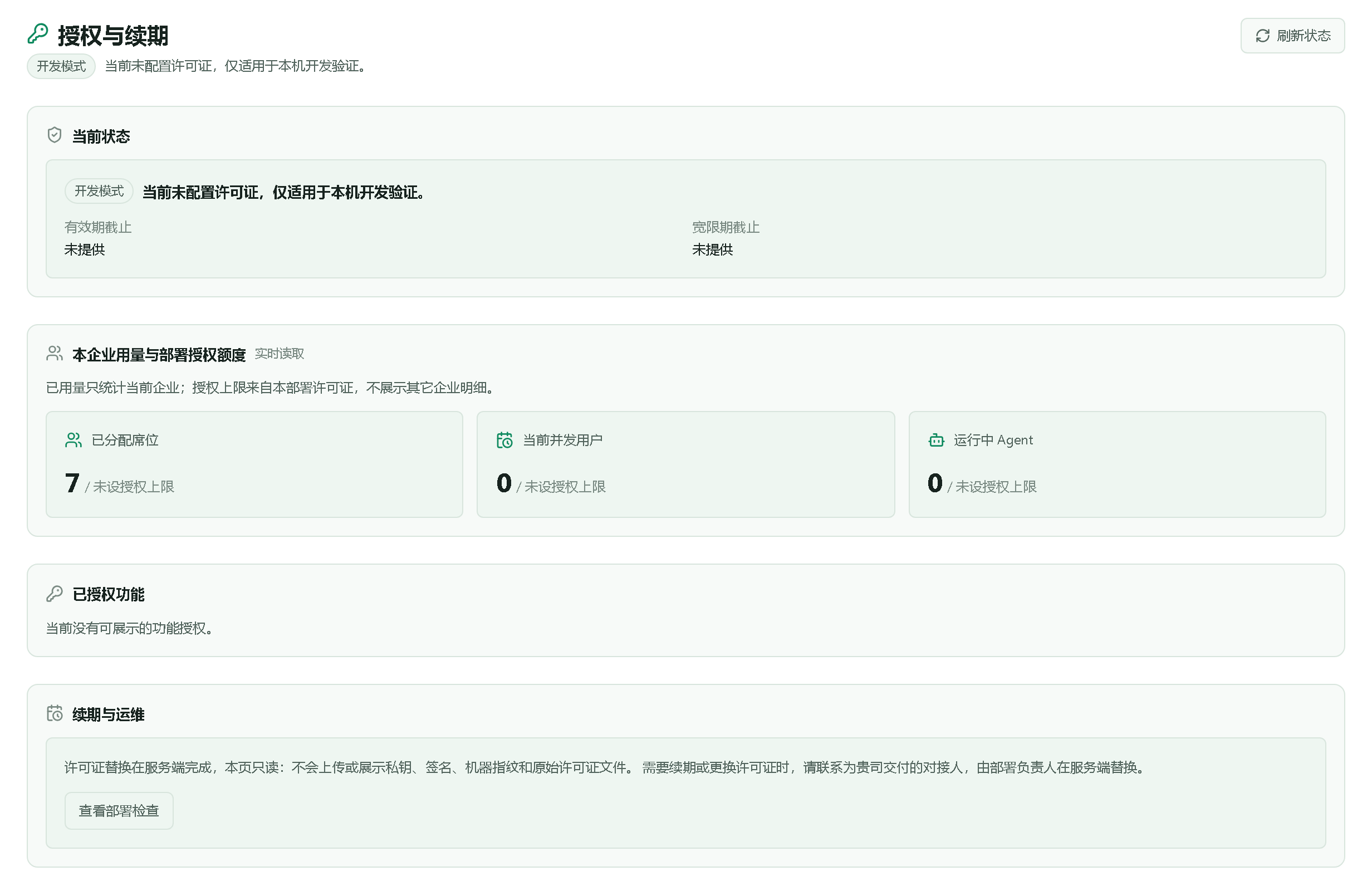Click 当前没有可展示的功能授权 message
Screen dimensions: 1372x881
[x=129, y=629]
